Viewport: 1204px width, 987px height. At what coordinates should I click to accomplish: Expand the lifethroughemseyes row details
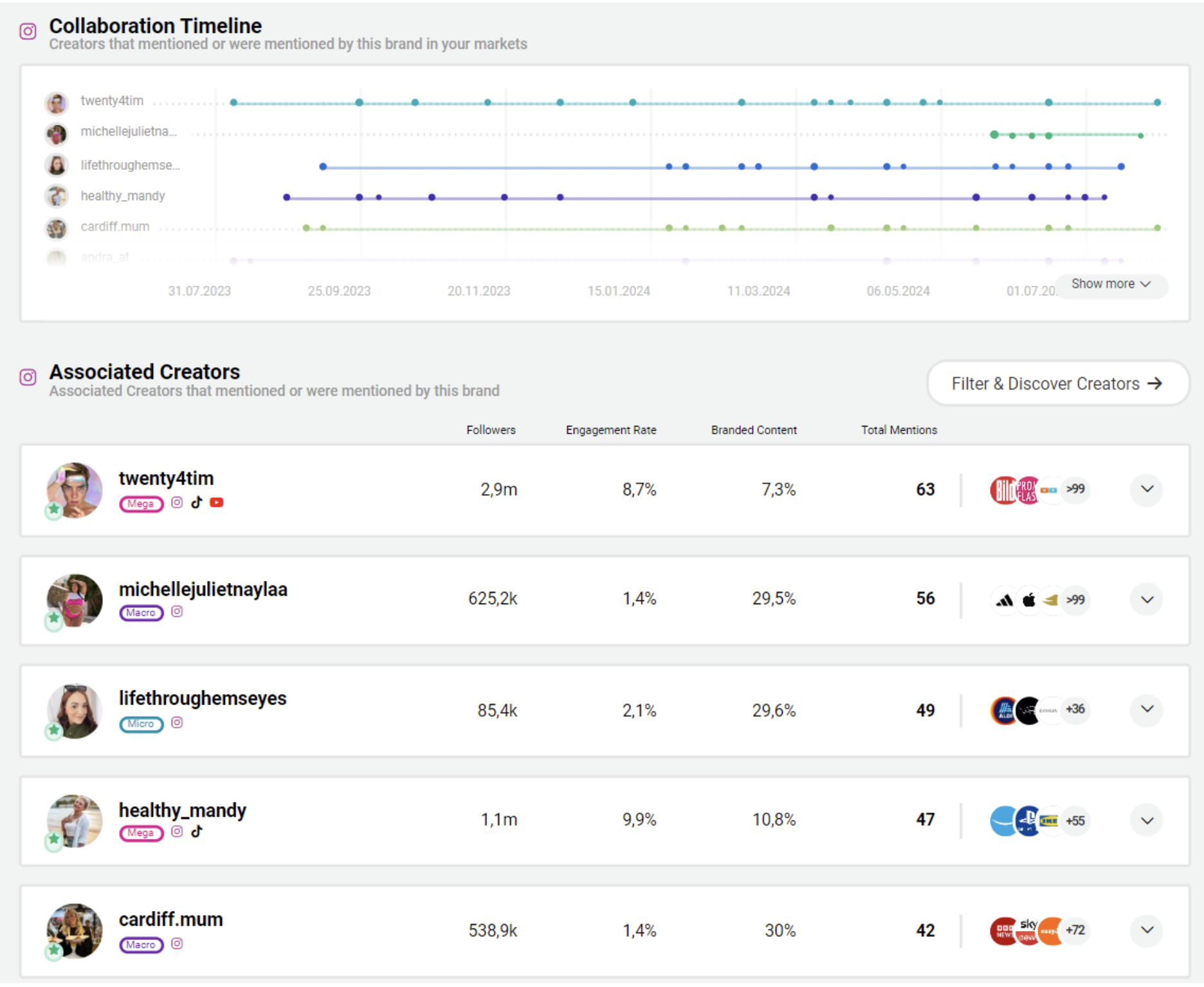point(1146,709)
